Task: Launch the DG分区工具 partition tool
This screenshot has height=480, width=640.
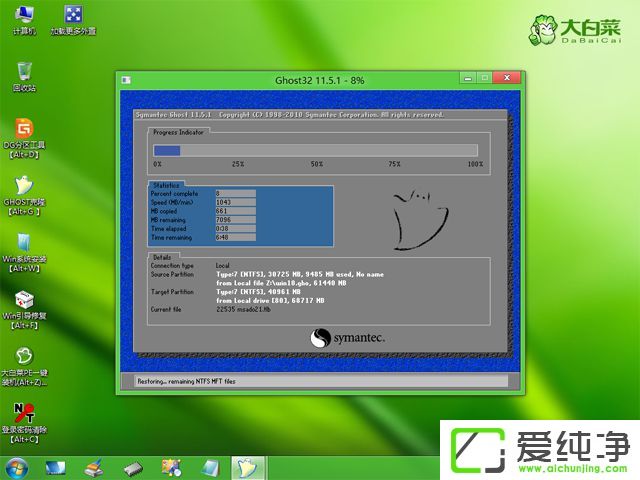Action: [24, 131]
